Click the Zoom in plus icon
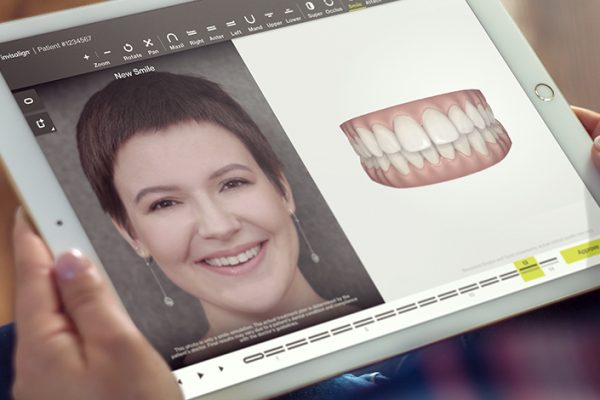This screenshot has height=400, width=600. point(86,57)
